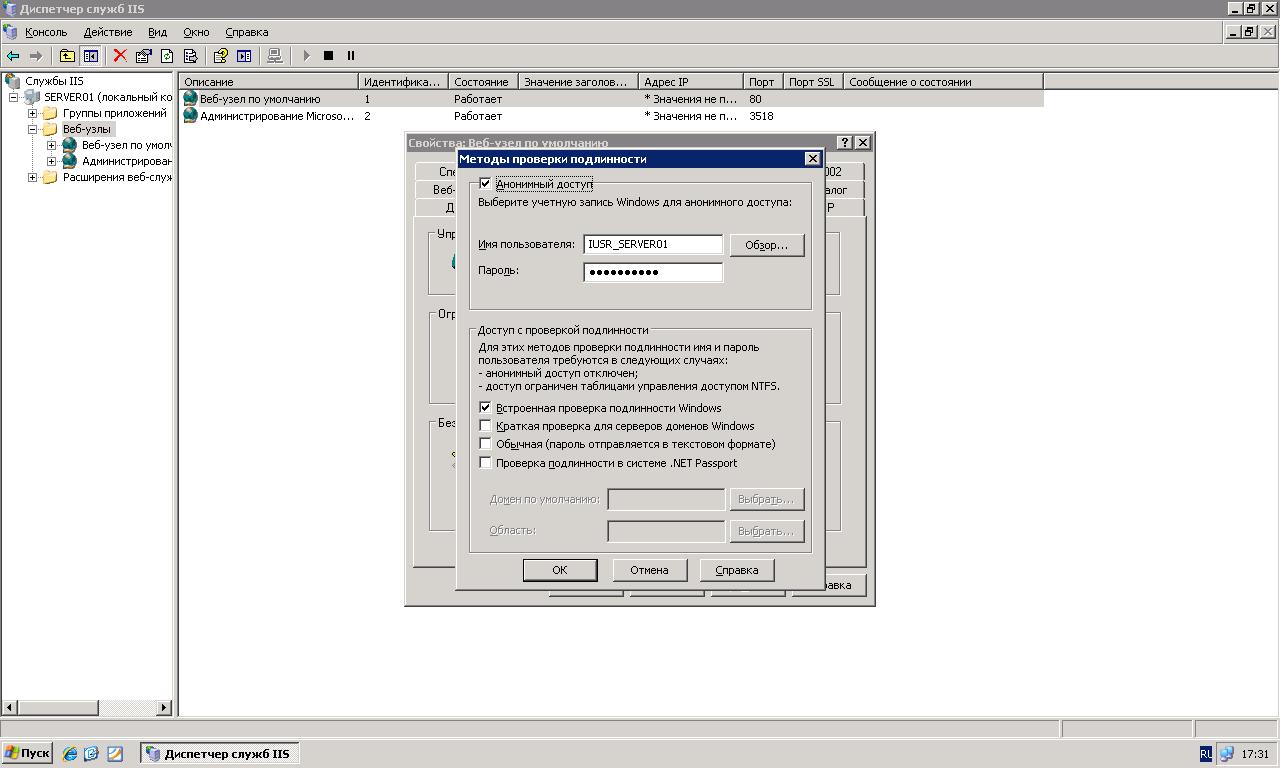Click OK in the authentication methods dialog
This screenshot has width=1280, height=768.
click(560, 570)
